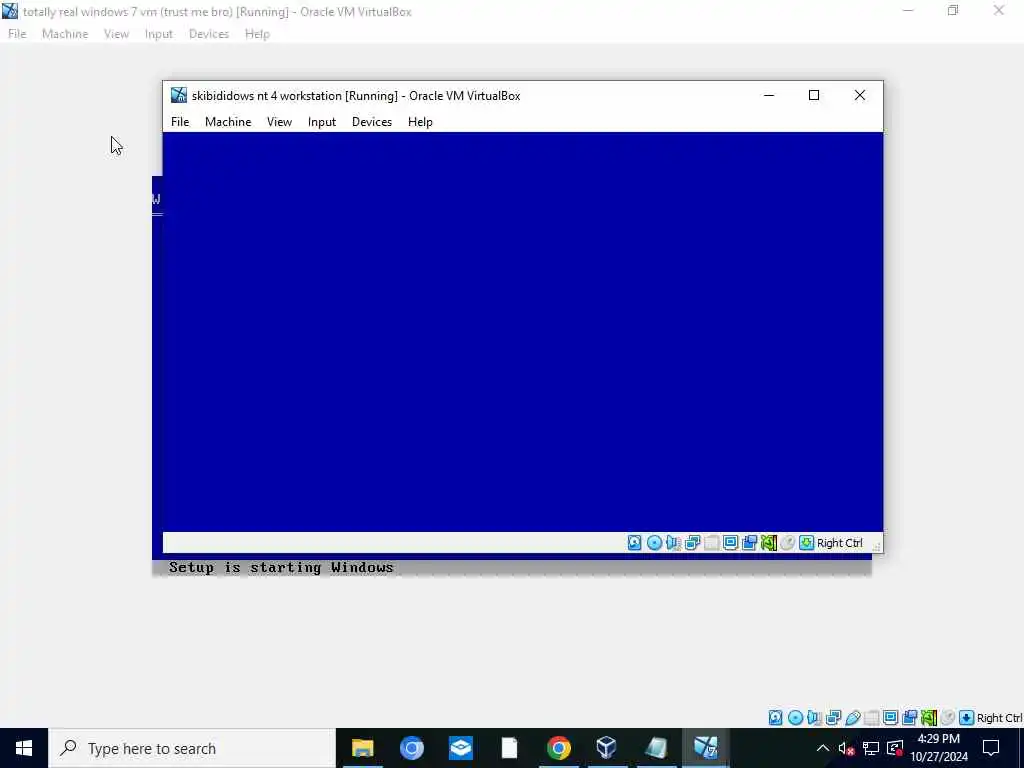Click mouse integration icon in skibididows status bar
This screenshot has width=1024, height=768.
[788, 543]
